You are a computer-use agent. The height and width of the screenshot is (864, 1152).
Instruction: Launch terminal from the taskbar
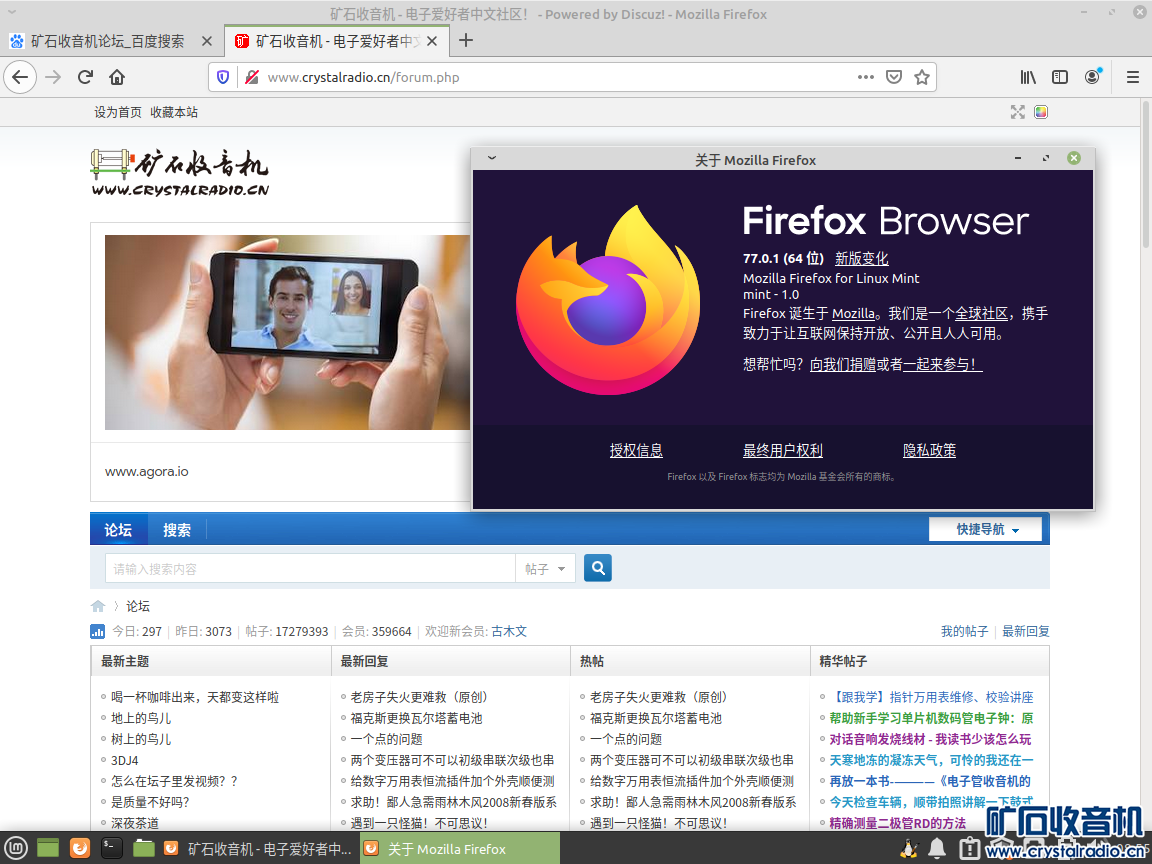tap(112, 849)
